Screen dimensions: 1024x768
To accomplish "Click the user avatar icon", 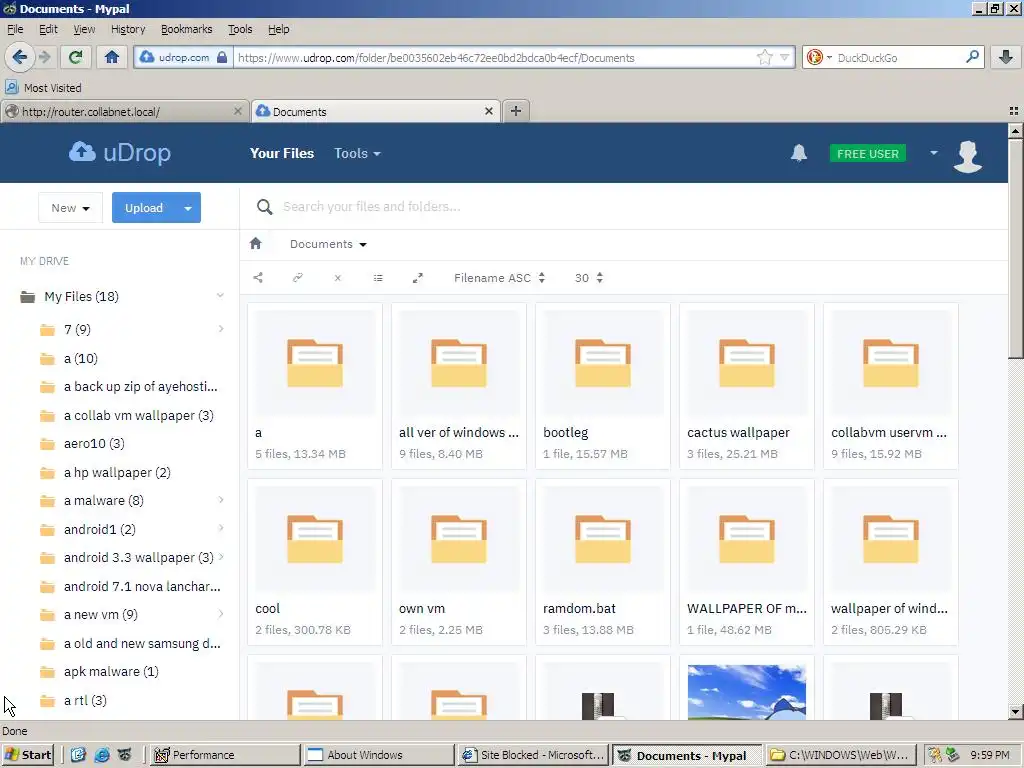I will click(967, 155).
